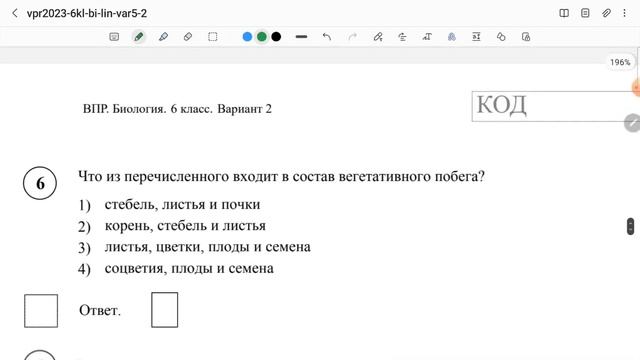
Task: Click the document title vpr2023-6kl-bi-lin-var5-2
Action: [x=87, y=13]
